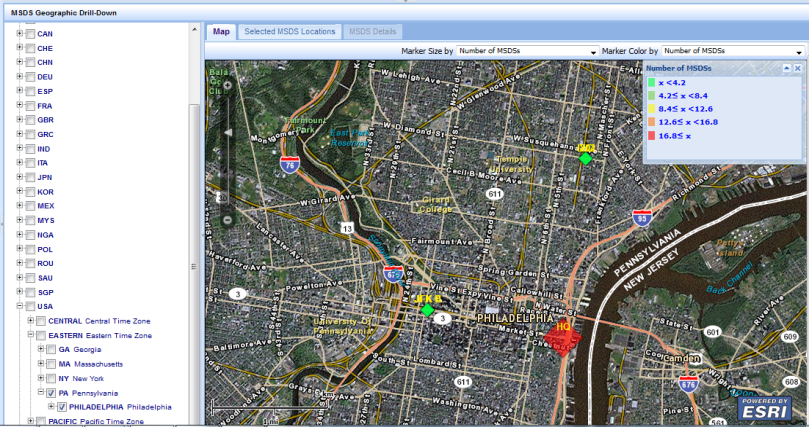Click the orange 12.6≤ x <16.8 swatch
The height and width of the screenshot is (427, 809).
tap(651, 122)
